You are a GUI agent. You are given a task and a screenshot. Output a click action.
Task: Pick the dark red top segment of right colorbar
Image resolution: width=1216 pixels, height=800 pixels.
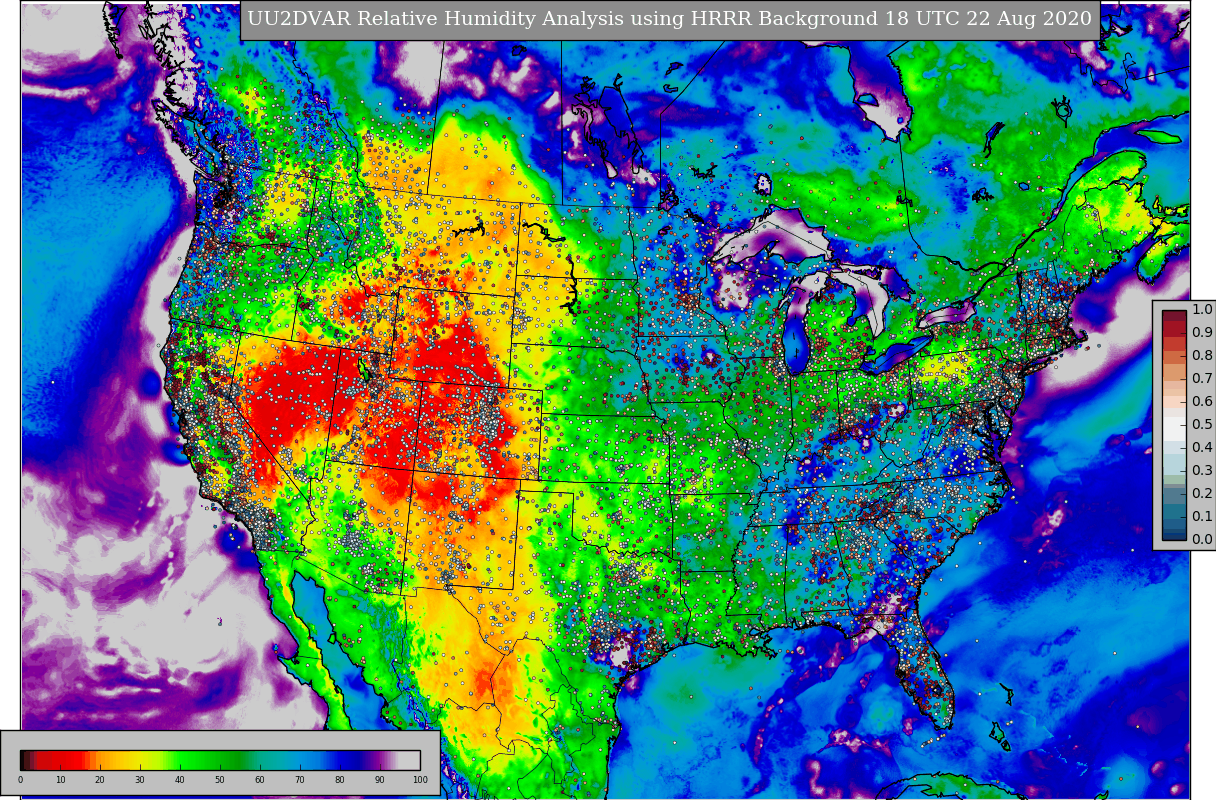tap(1174, 315)
